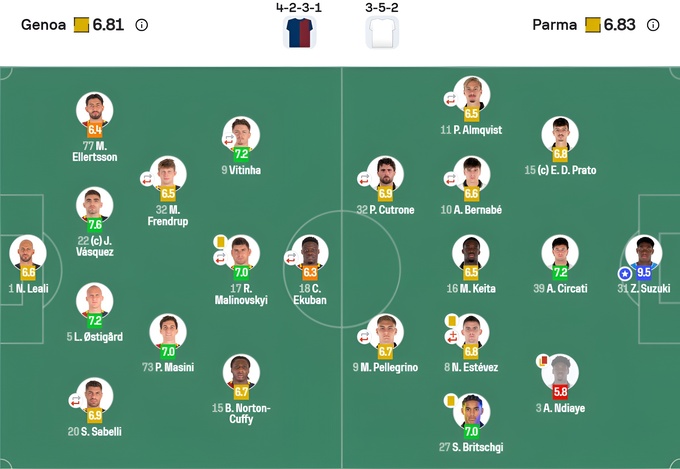Click substitution icon beside P. Cutrone
Viewport: 680px width, 469px height.
(365, 179)
